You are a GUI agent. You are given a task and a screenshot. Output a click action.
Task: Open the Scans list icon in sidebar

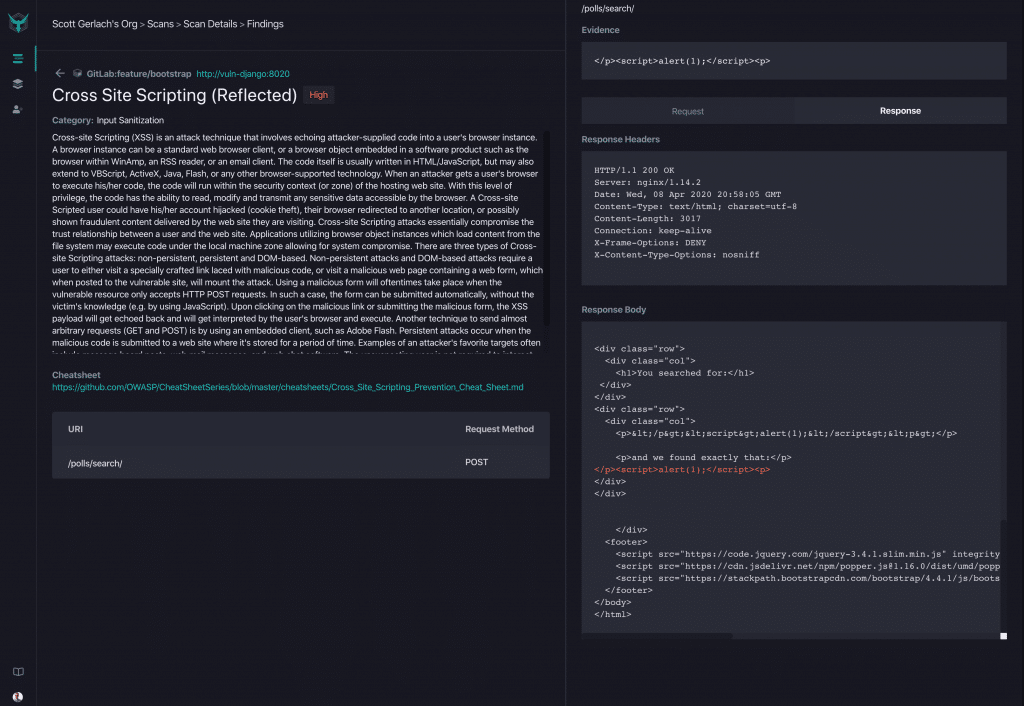(18, 59)
